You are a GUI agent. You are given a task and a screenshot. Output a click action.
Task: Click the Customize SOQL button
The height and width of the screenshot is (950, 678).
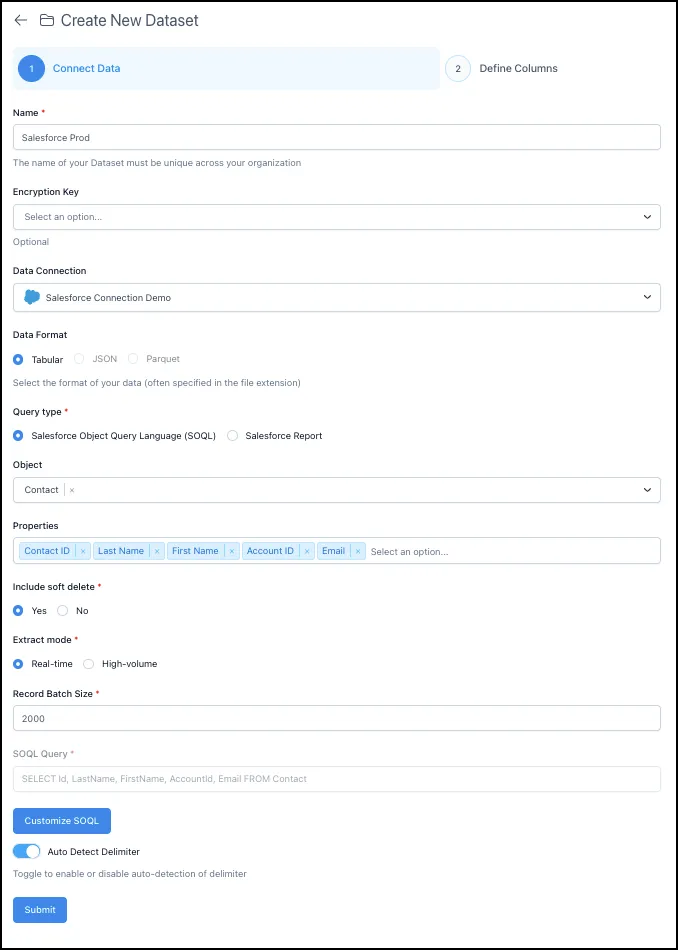62,821
